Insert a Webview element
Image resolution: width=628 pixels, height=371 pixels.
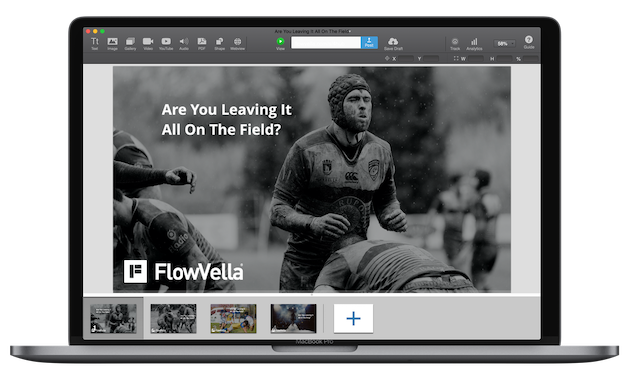pos(238,43)
